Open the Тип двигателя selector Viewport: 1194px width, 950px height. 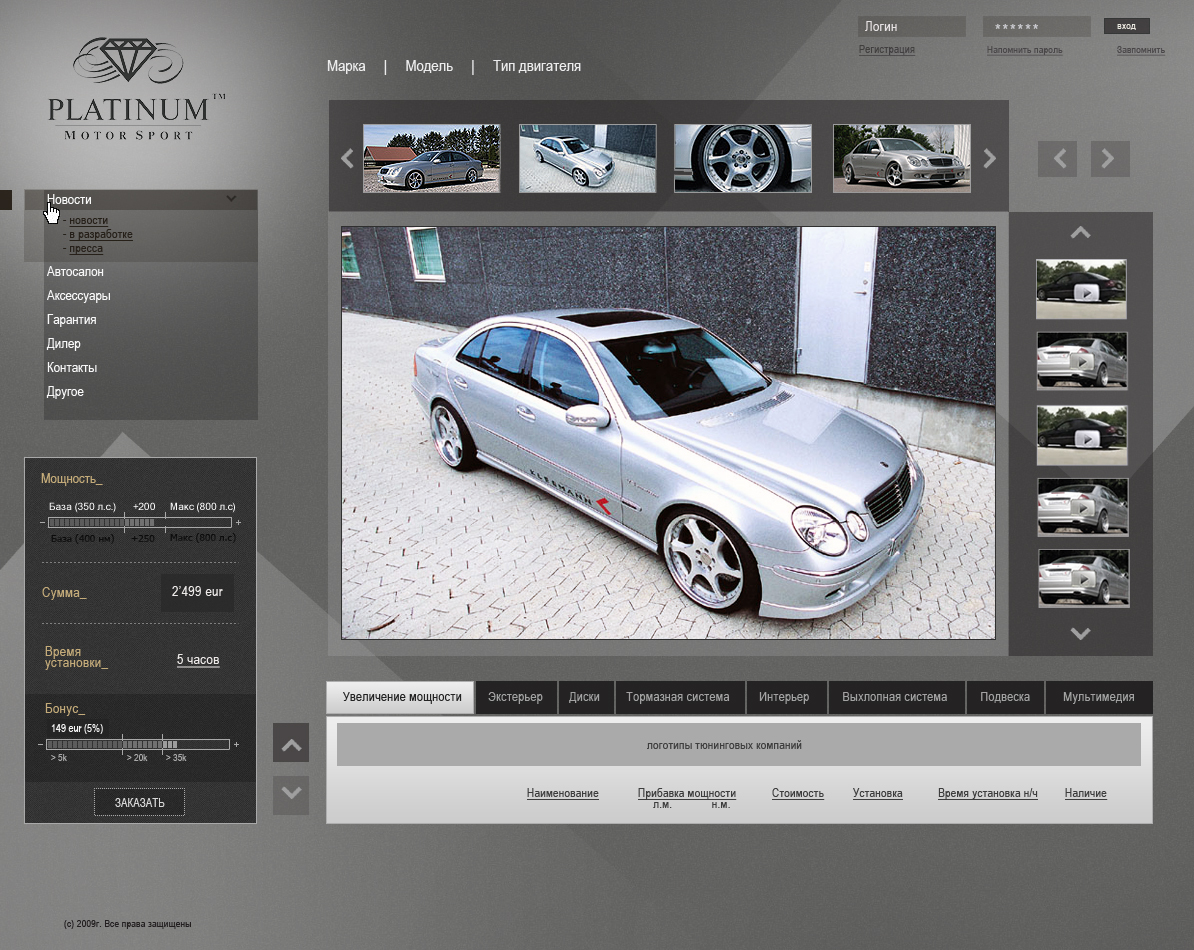pyautogui.click(x=536, y=67)
